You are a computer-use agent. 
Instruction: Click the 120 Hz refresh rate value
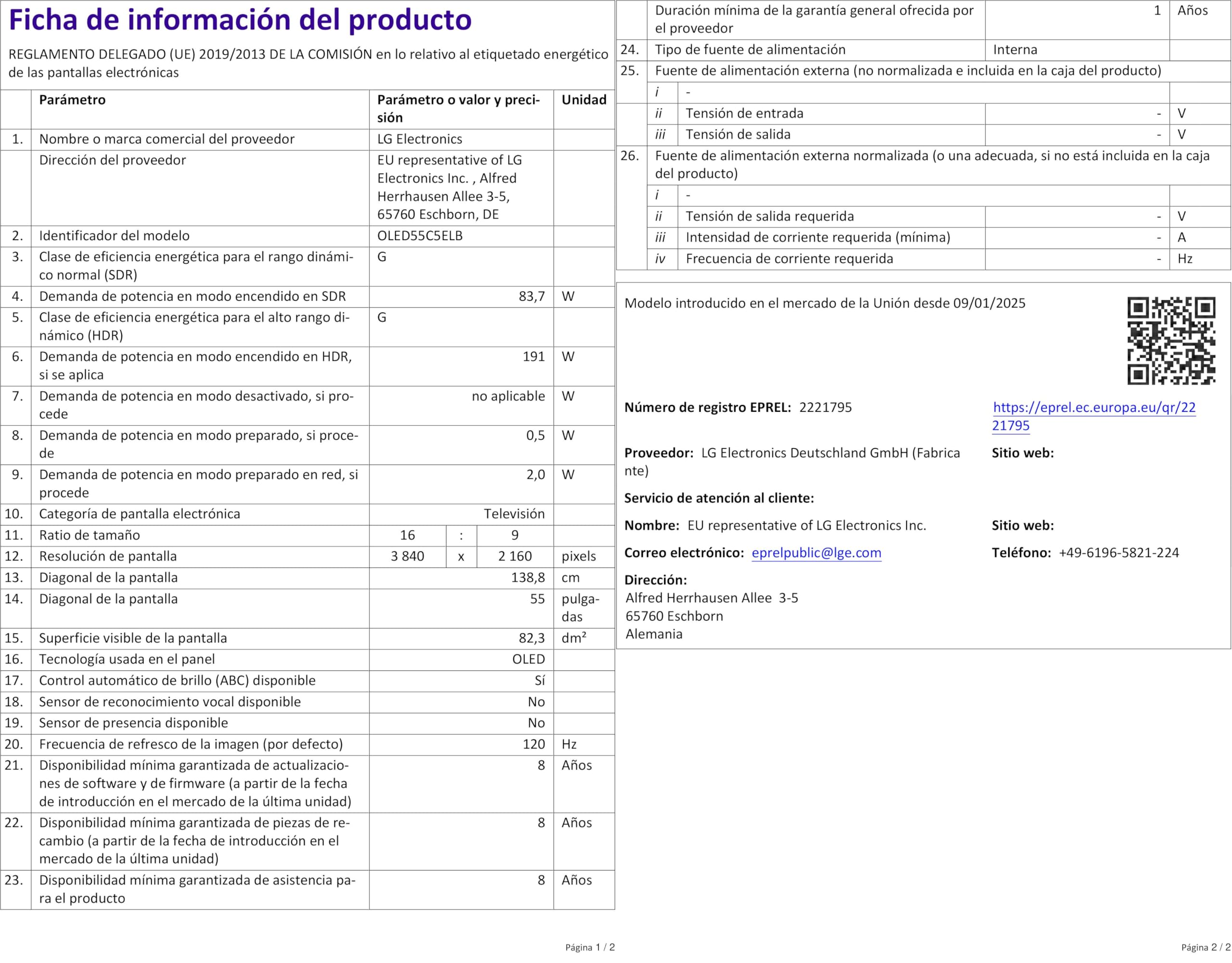pos(533,744)
